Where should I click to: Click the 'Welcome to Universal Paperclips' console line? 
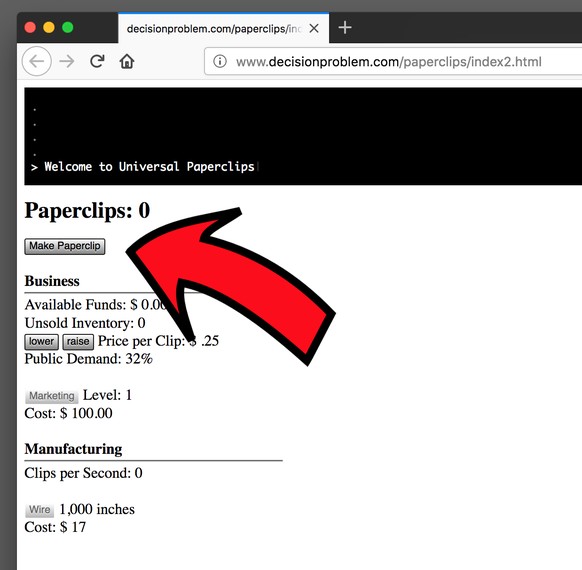click(x=143, y=167)
